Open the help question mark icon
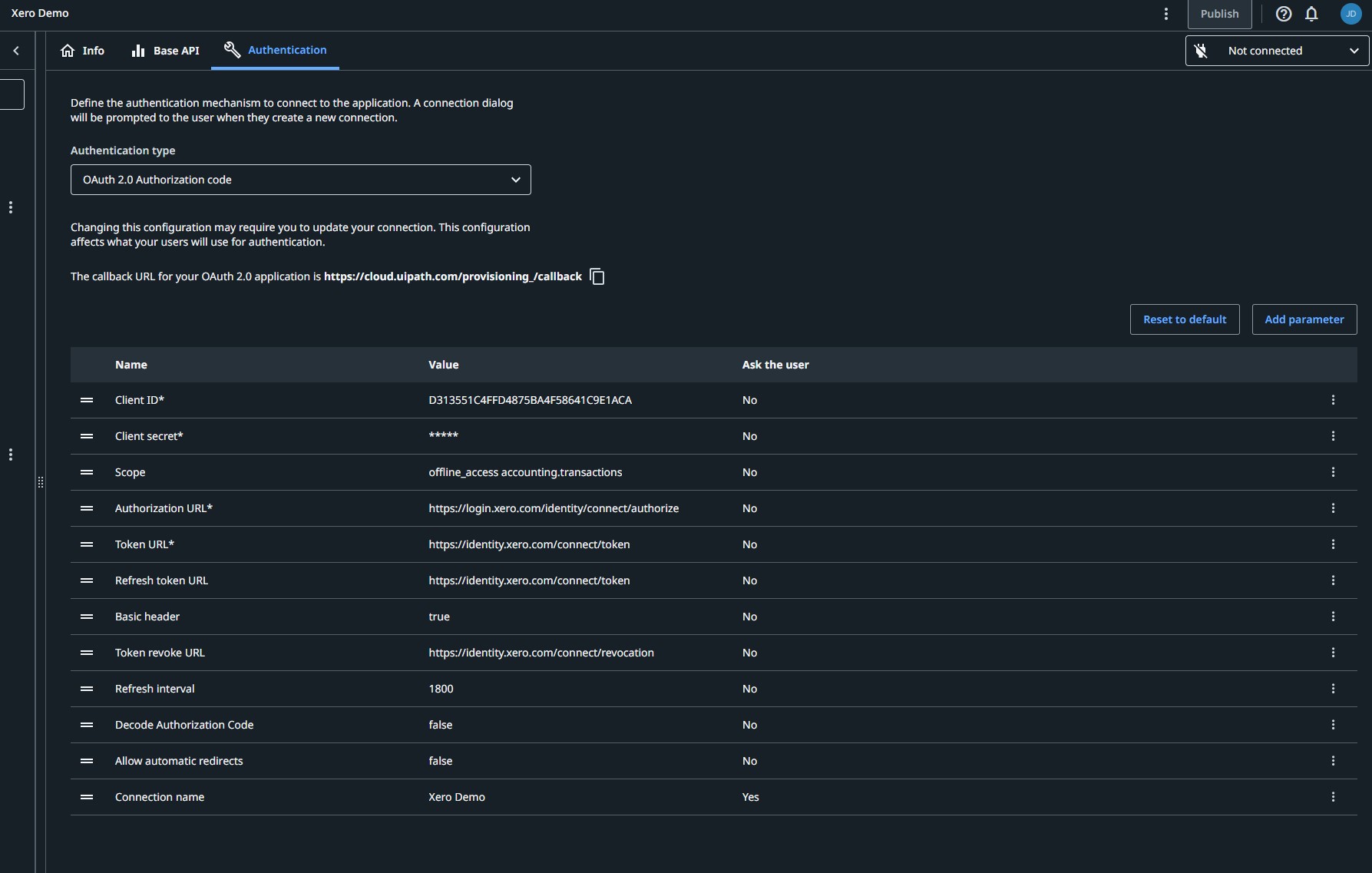 (x=1283, y=14)
